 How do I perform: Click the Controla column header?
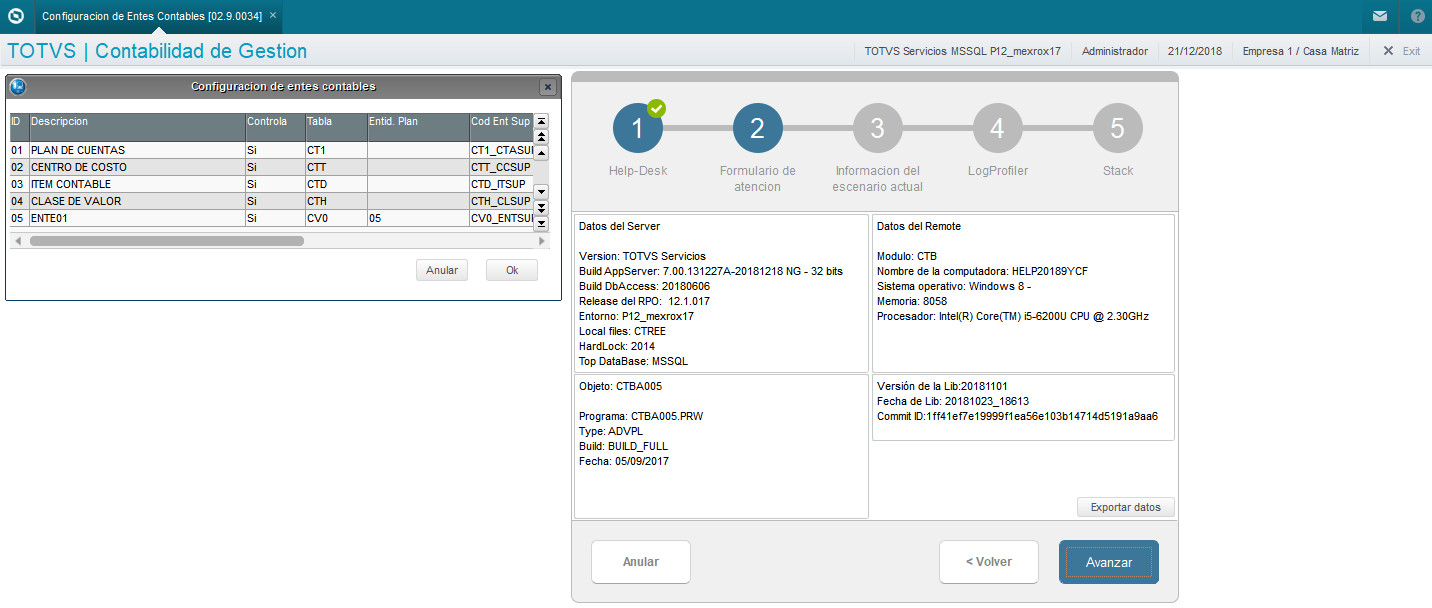pyautogui.click(x=275, y=127)
